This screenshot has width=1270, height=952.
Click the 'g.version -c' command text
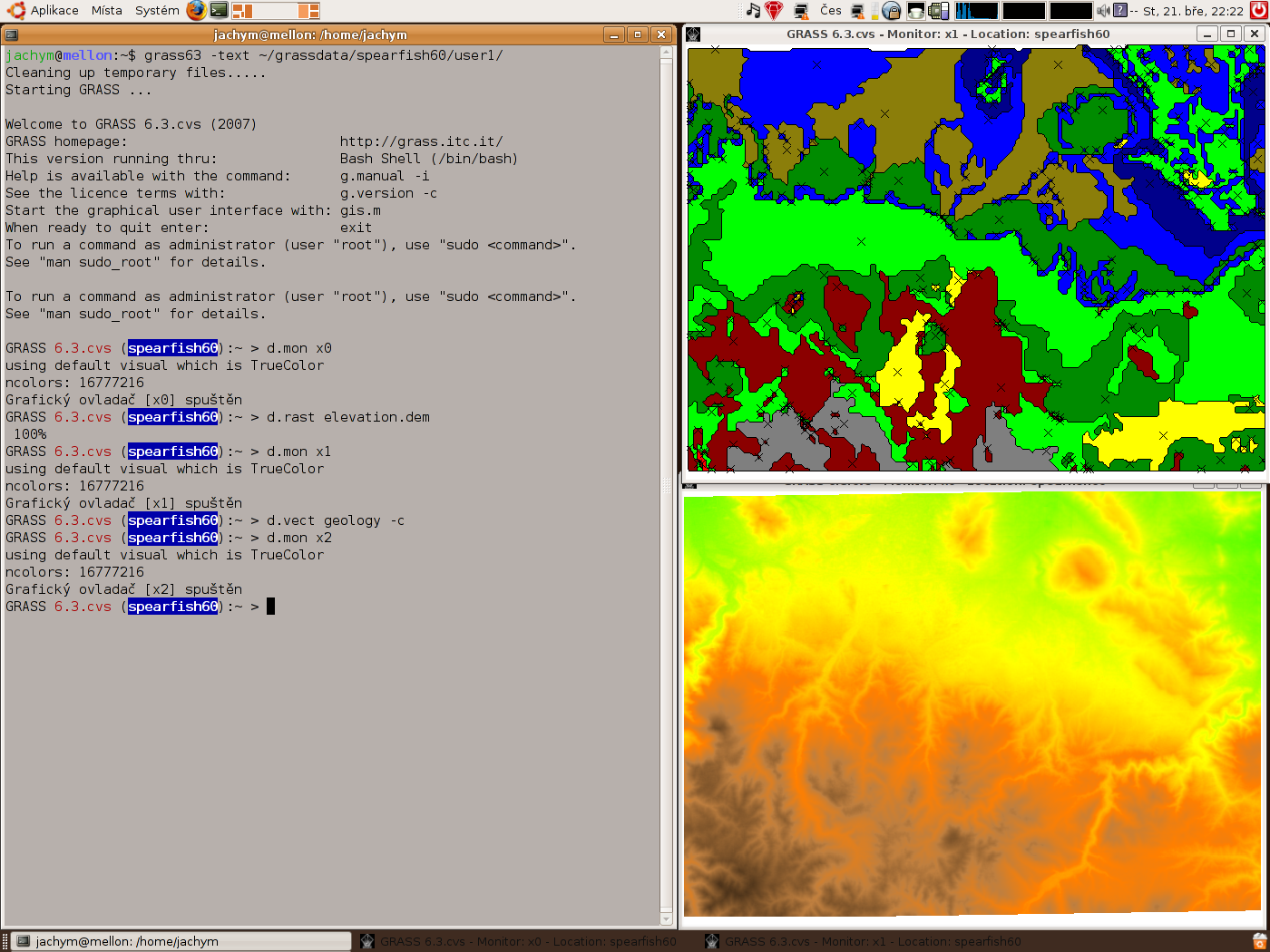click(388, 193)
